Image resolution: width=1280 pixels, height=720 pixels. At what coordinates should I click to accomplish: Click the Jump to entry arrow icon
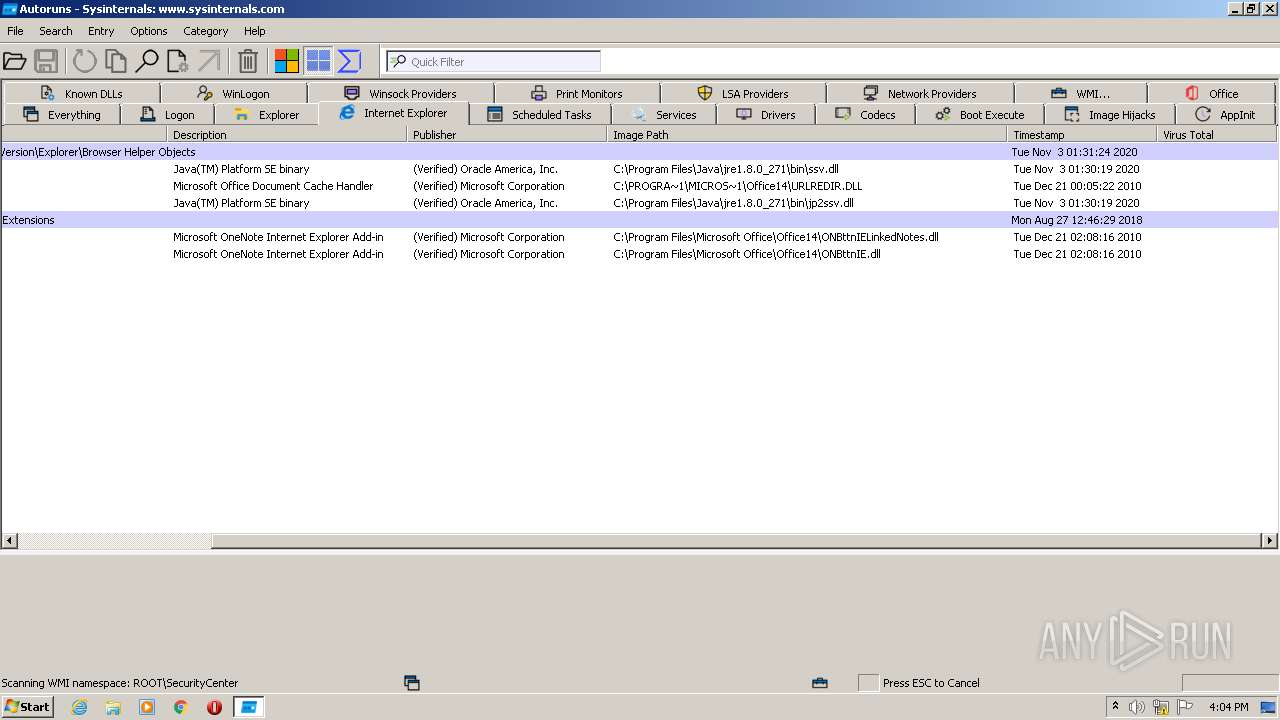point(209,61)
